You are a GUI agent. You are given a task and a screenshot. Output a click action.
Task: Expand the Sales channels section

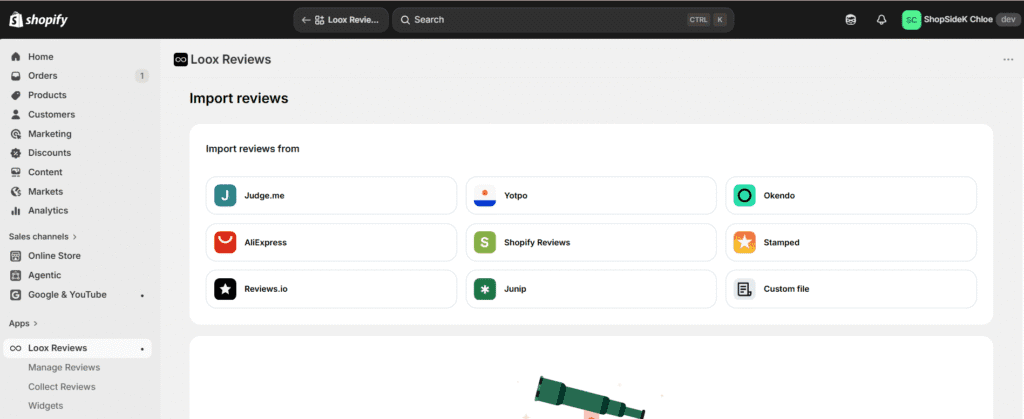tap(43, 236)
